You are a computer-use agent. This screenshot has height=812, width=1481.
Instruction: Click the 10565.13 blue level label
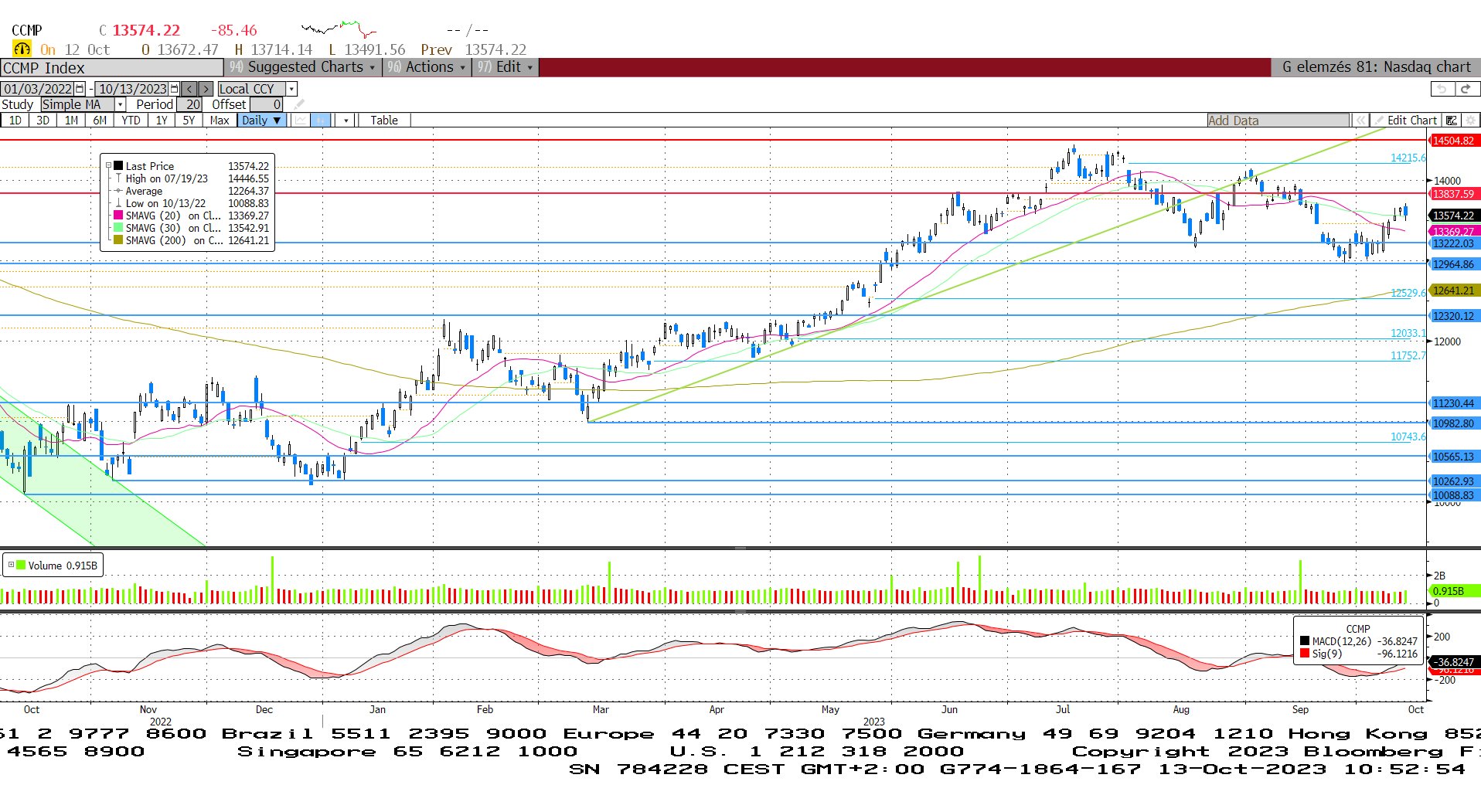click(x=1455, y=457)
